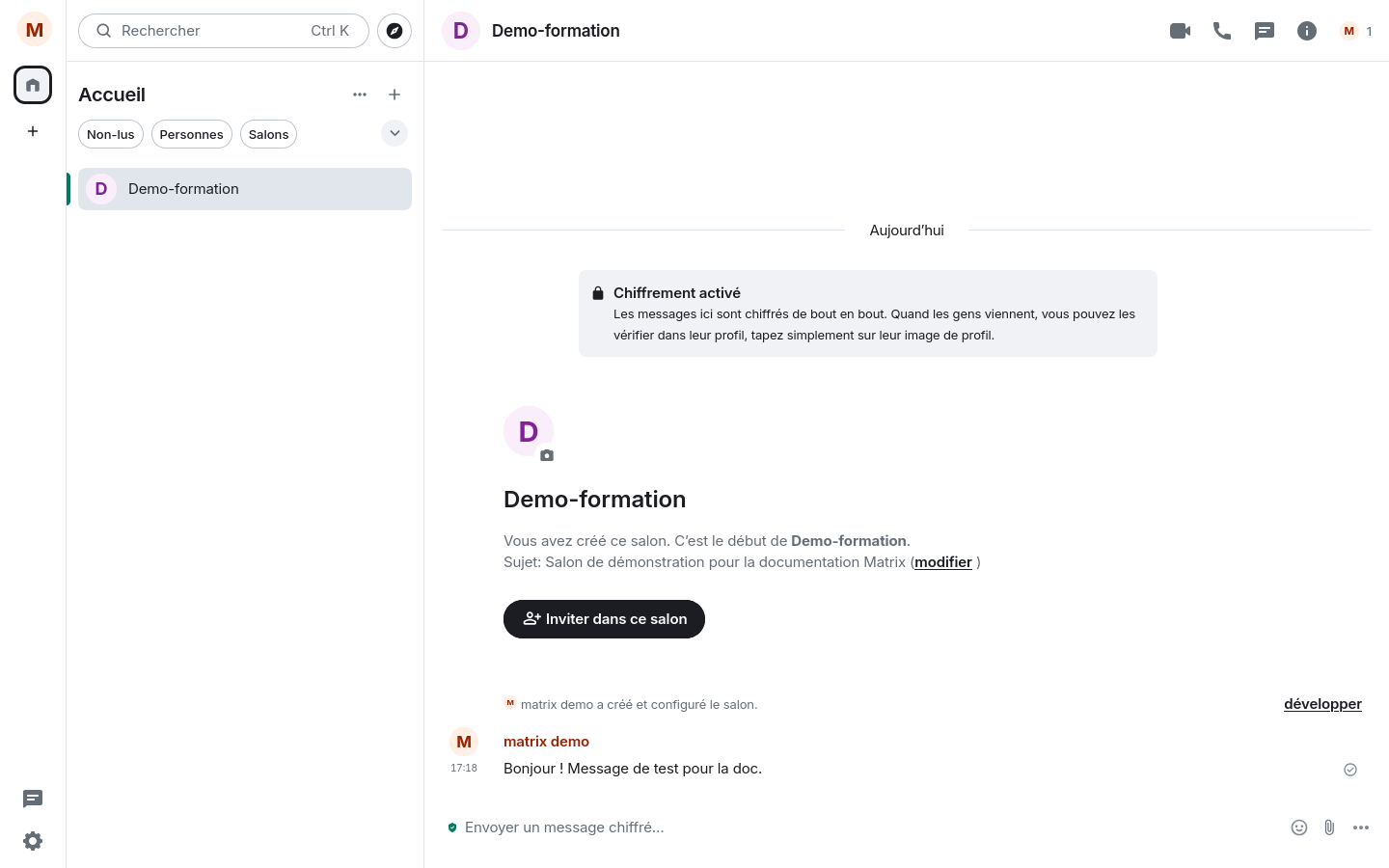
Task: Change room avatar using camera icon
Action: click(x=547, y=455)
